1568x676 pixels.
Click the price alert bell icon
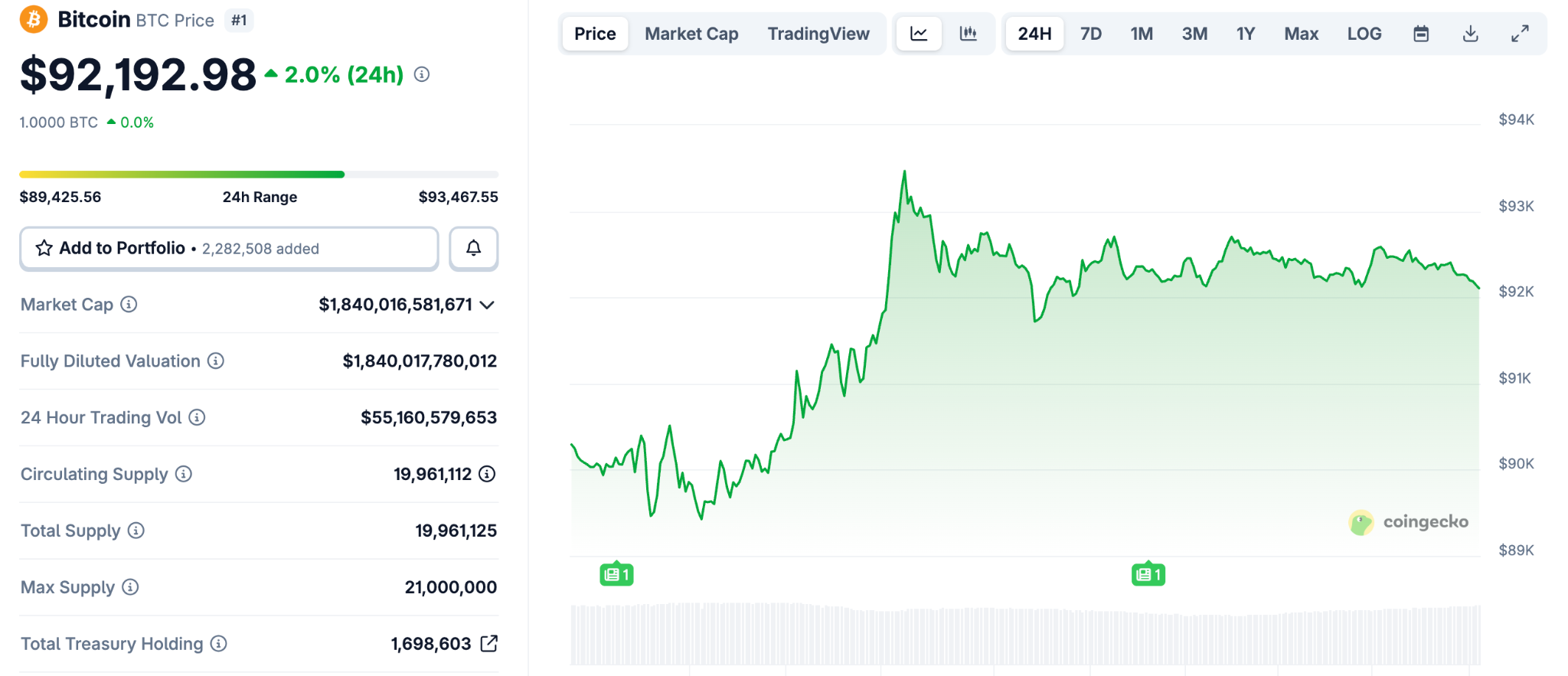474,248
